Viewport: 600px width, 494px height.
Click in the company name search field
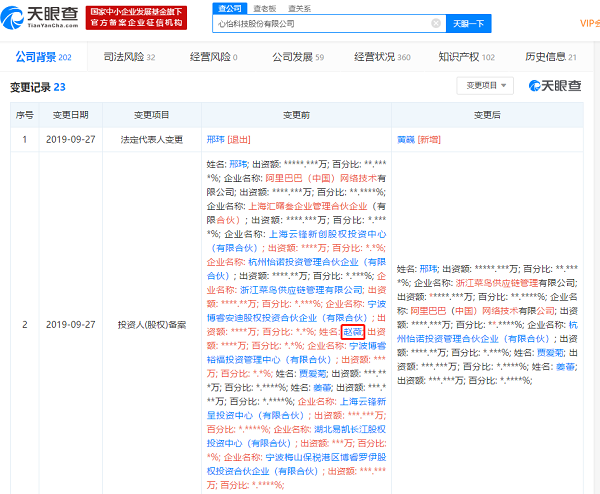tap(320, 22)
